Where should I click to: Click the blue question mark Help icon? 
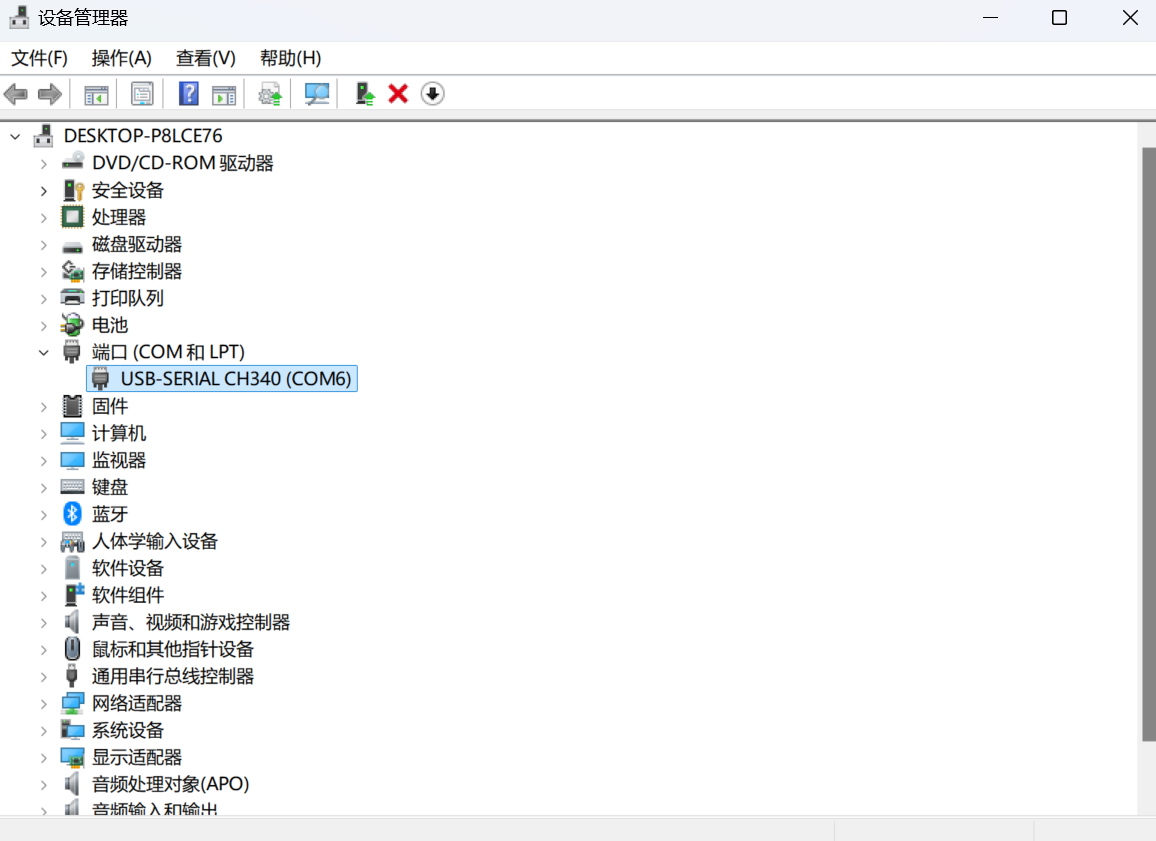coord(189,94)
